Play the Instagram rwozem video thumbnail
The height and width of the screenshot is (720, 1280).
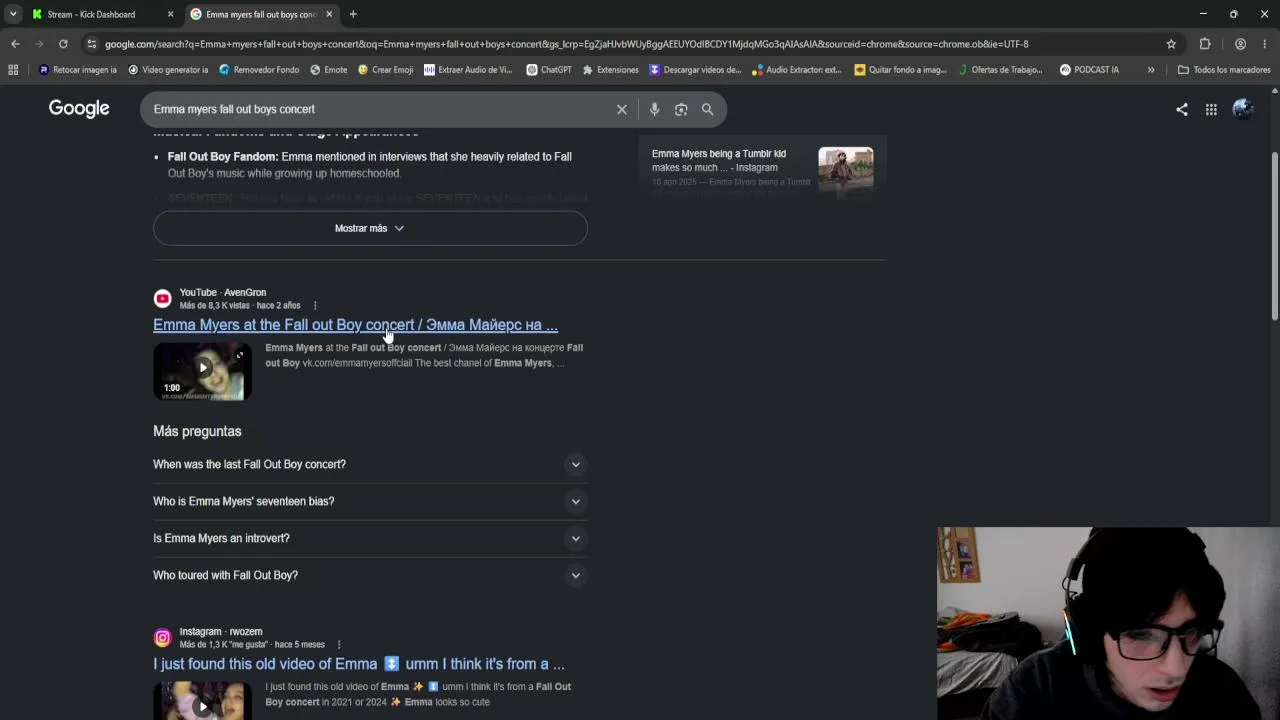click(x=202, y=701)
